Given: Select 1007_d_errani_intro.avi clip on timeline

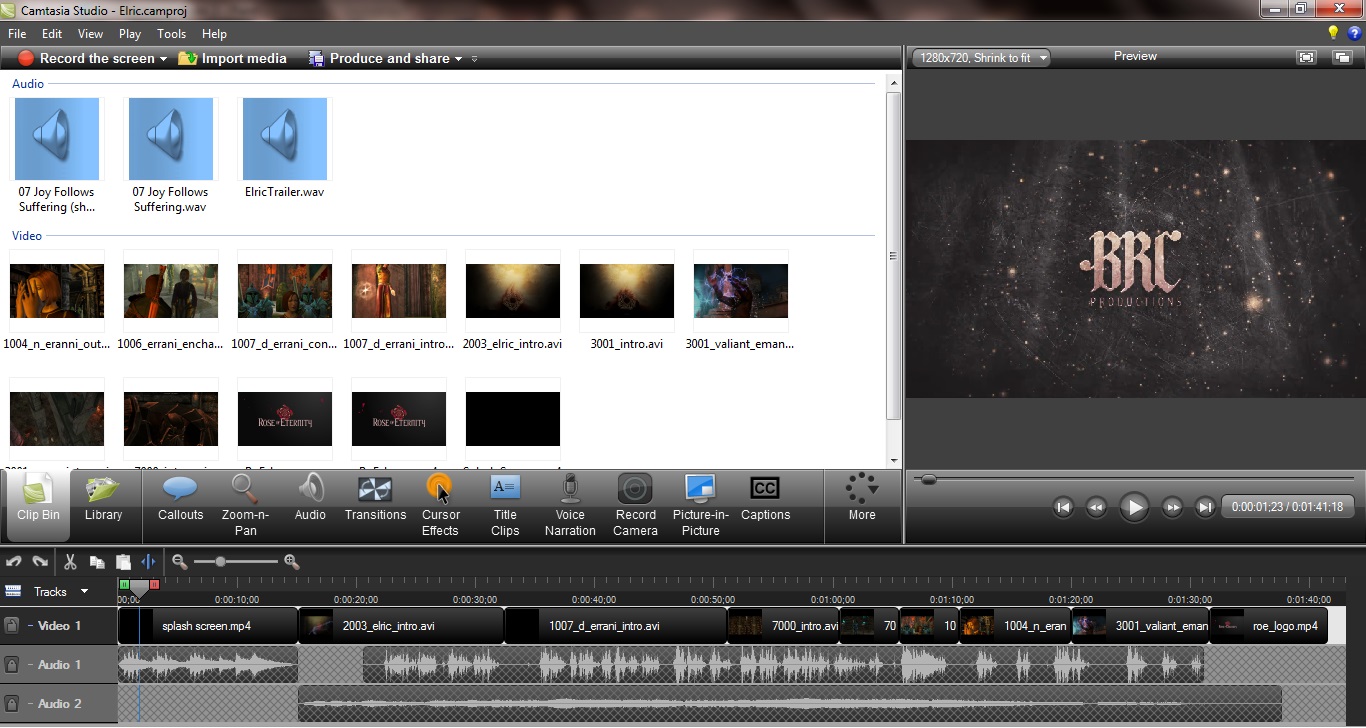Looking at the screenshot, I should 616,626.
